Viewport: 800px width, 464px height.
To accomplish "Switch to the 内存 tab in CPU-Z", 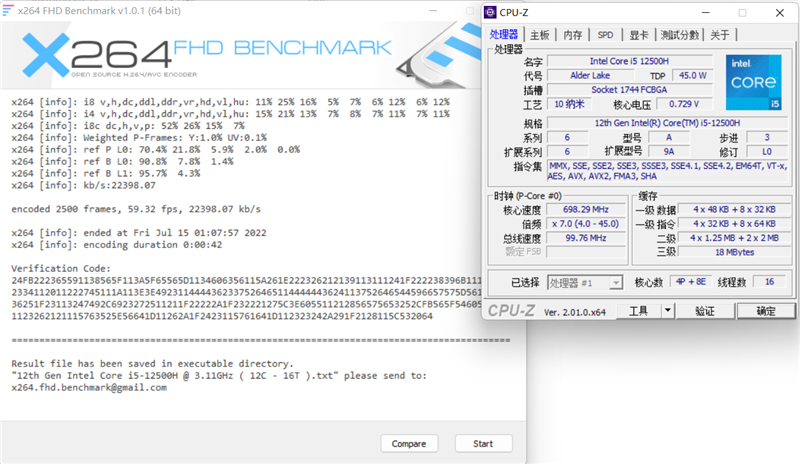I will pos(572,35).
